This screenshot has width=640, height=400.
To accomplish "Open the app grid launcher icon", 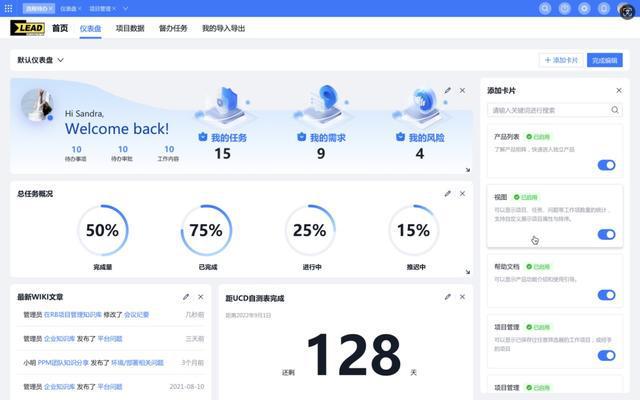I will pos(8,8).
